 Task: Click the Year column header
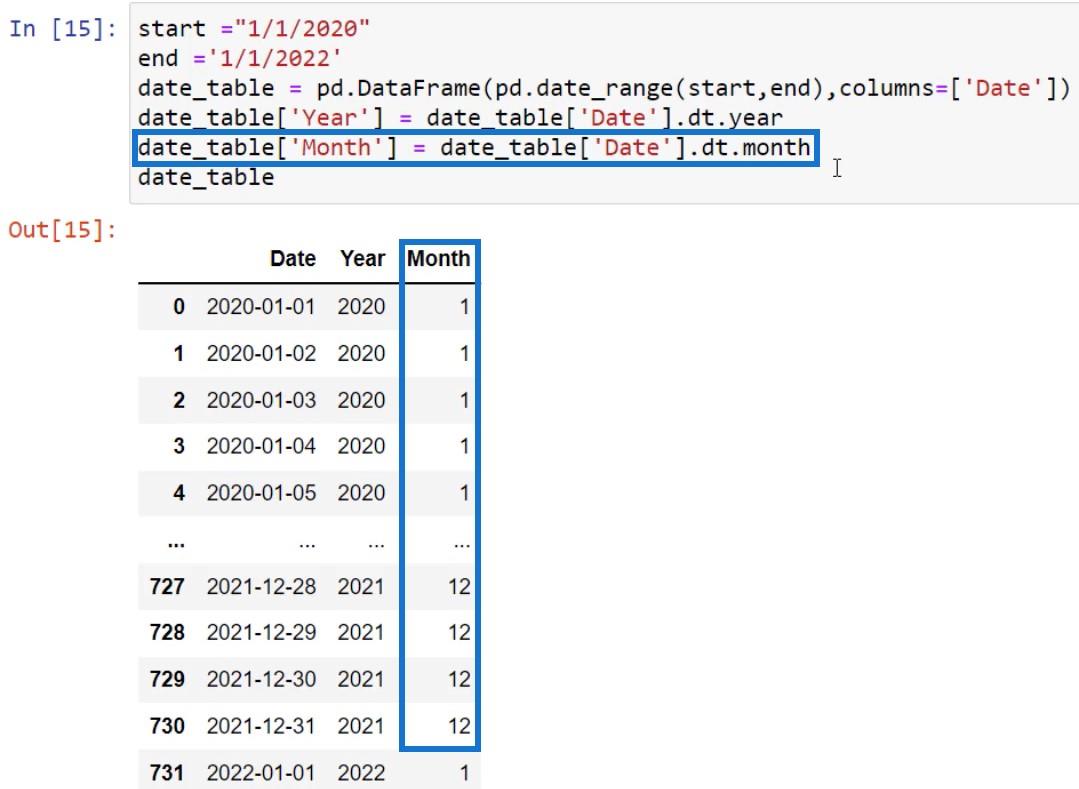pos(363,259)
